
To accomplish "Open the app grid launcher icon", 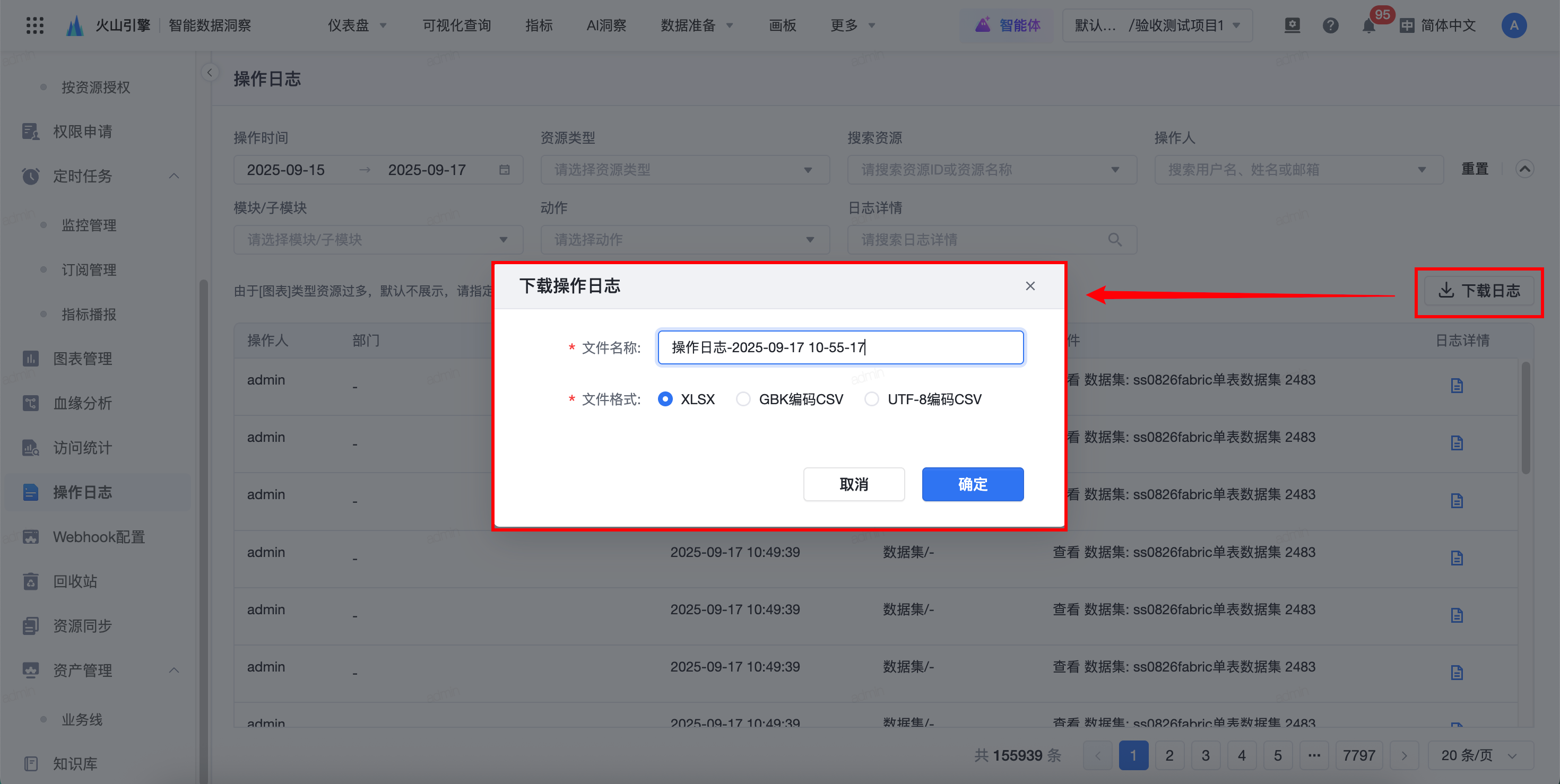I will coord(35,25).
